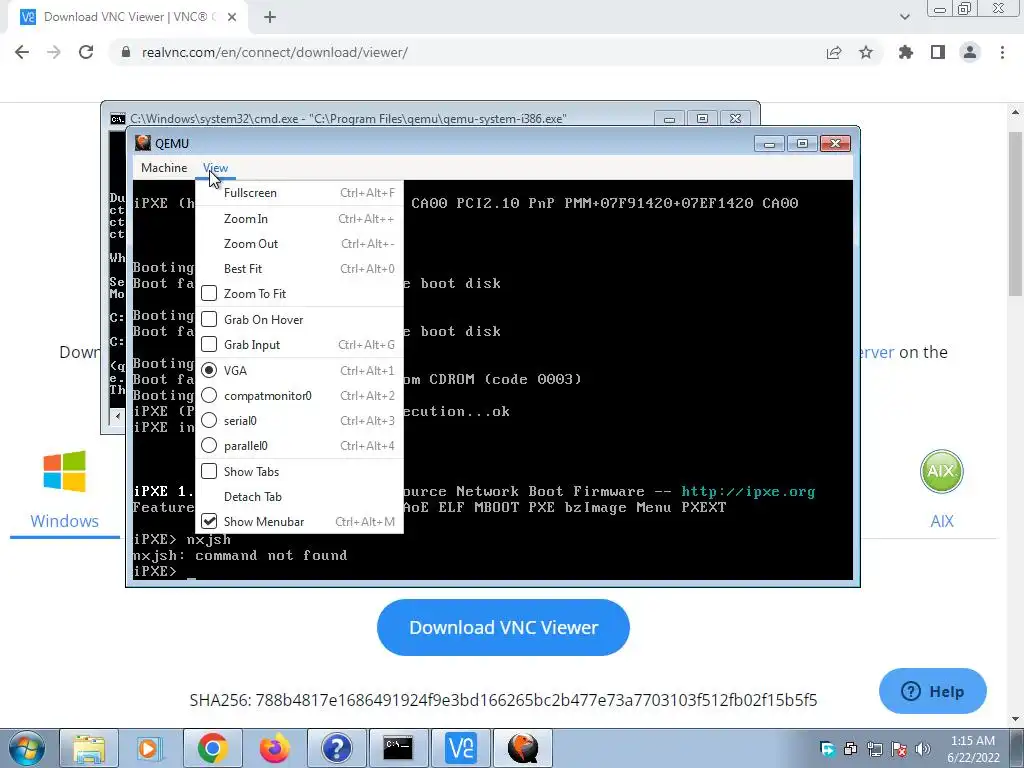The image size is (1024, 768).
Task: Click the network tray icon
Action: (874, 749)
